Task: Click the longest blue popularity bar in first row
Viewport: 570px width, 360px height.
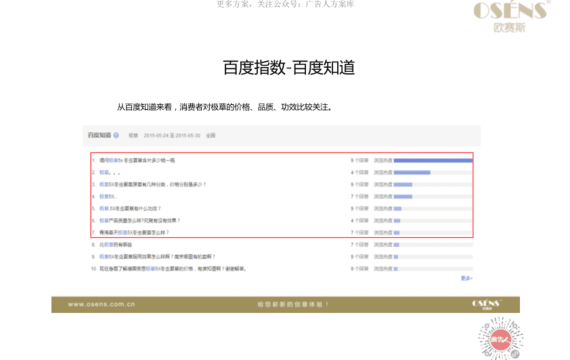Action: coord(433,160)
